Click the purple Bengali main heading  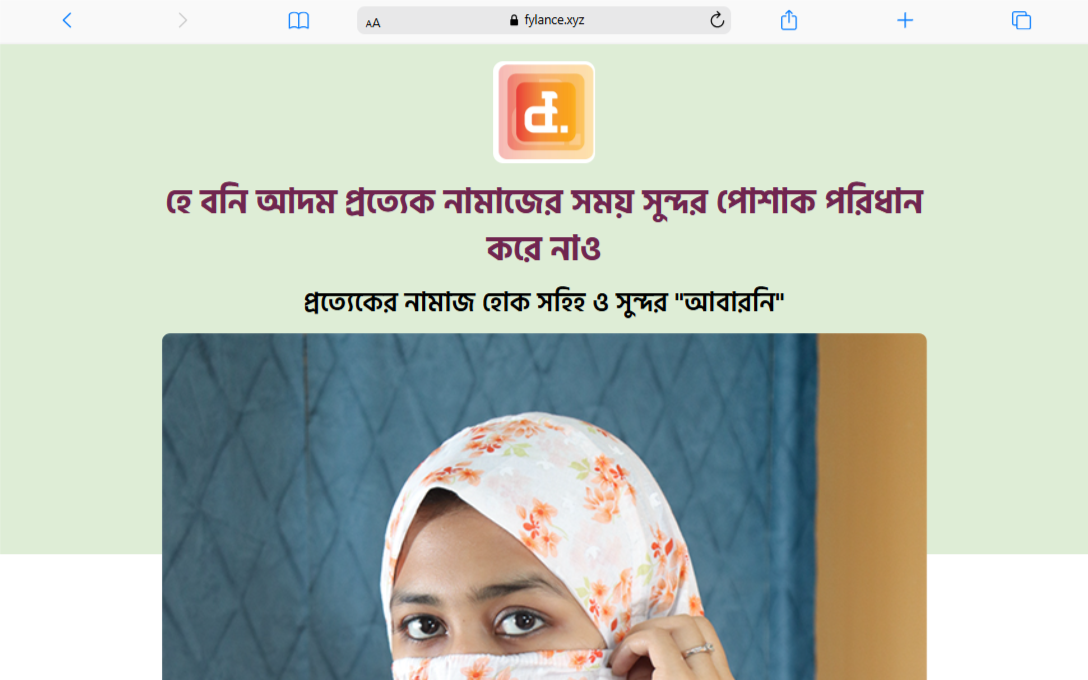pos(544,224)
